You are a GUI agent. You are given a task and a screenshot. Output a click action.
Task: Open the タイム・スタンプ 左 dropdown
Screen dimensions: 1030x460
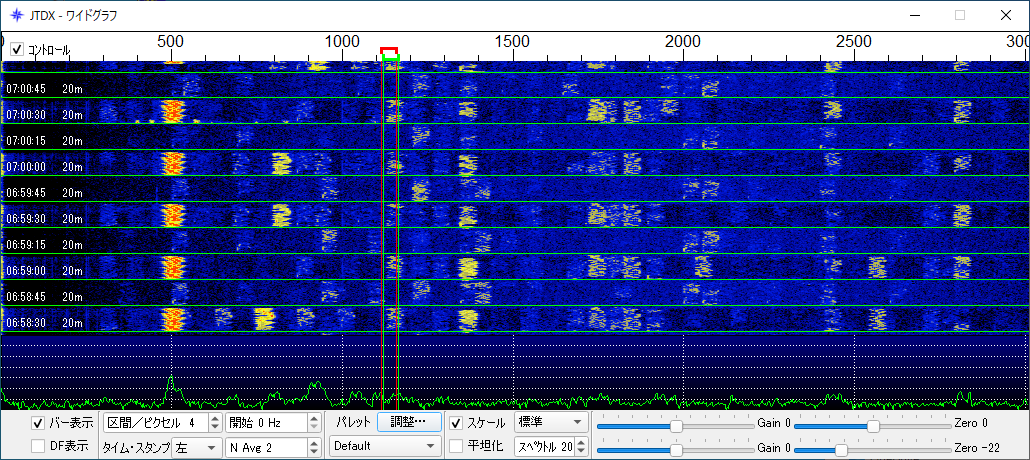click(x=197, y=446)
